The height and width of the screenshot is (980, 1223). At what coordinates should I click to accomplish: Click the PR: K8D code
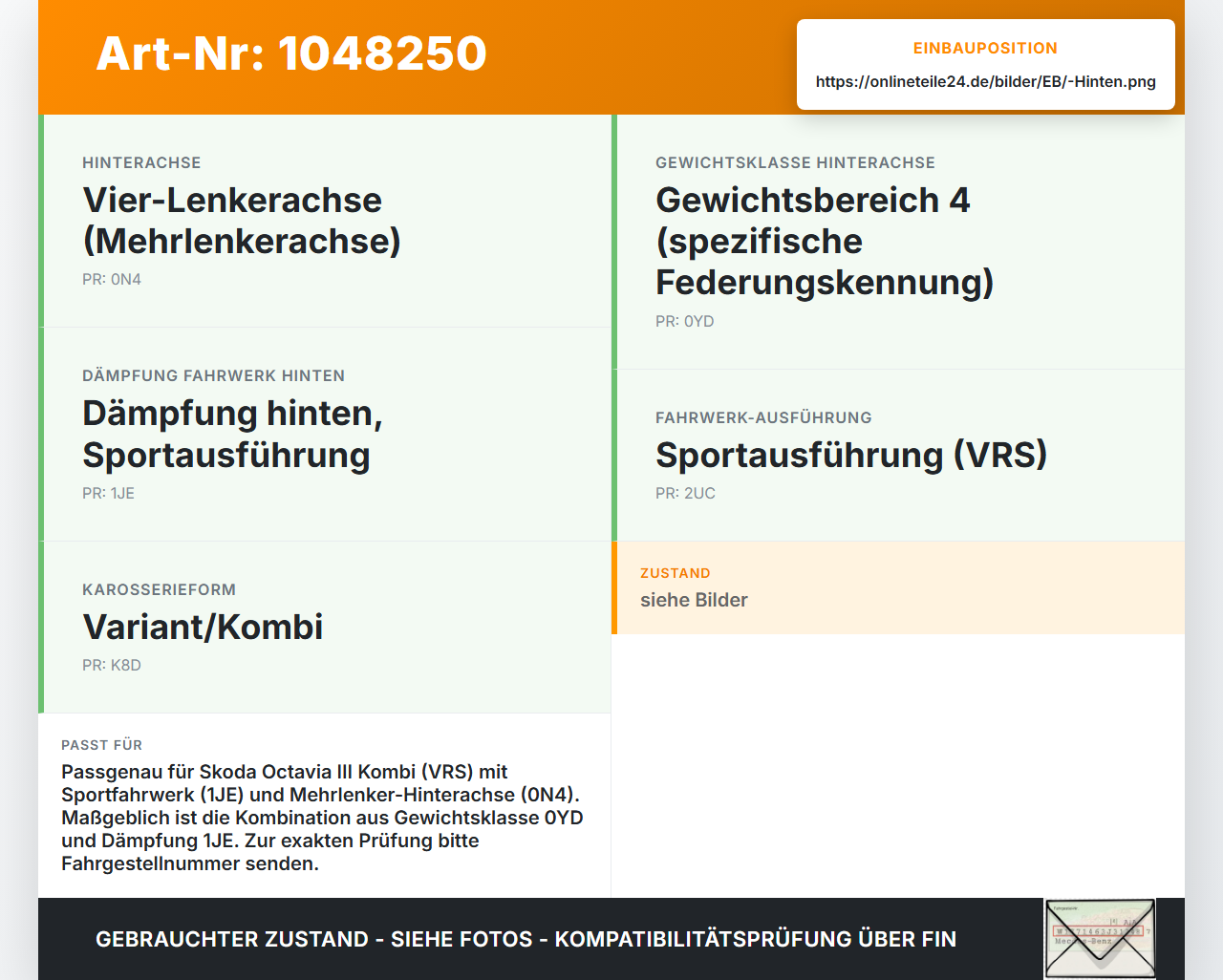pos(111,665)
